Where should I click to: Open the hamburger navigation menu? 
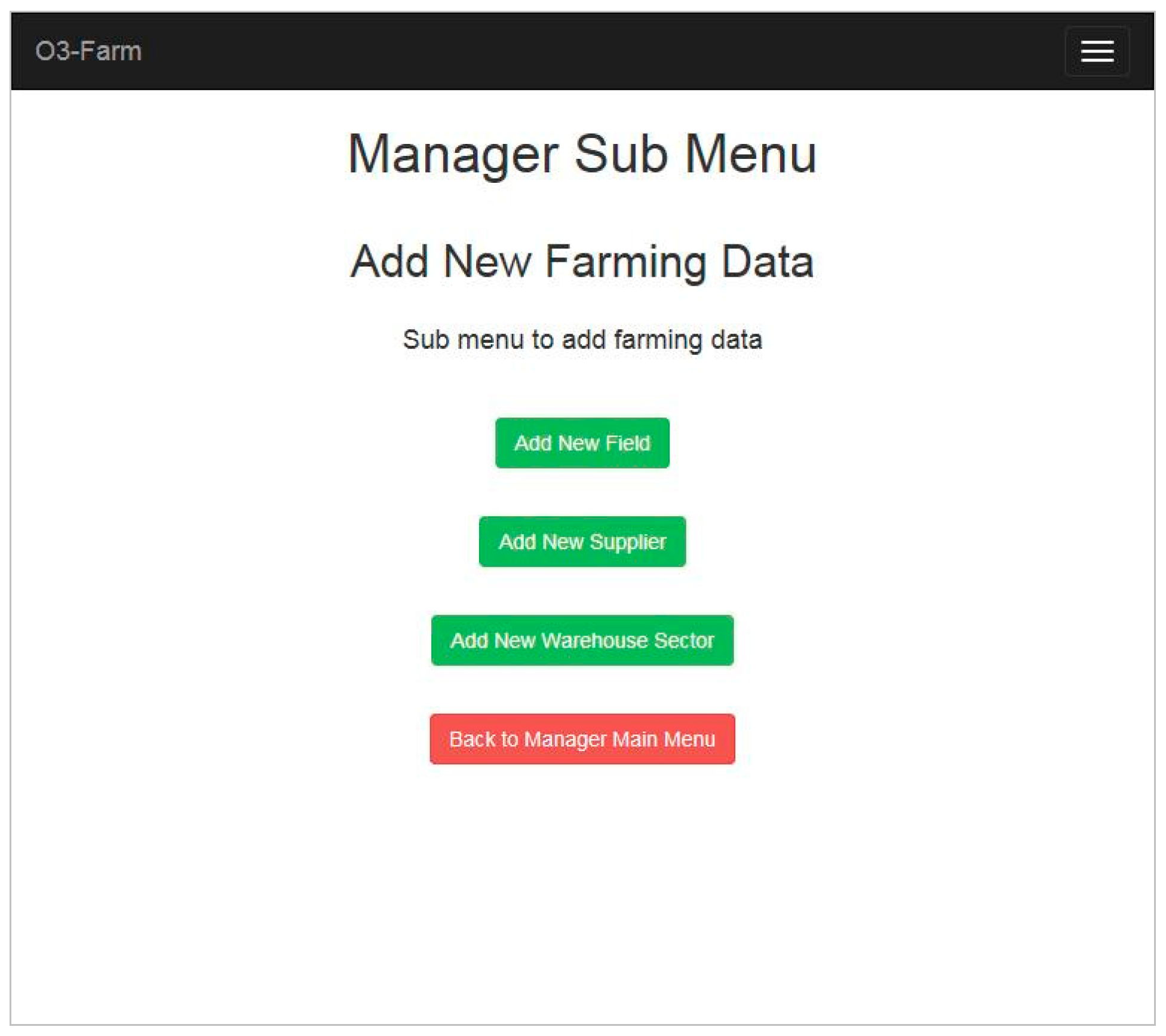coord(1097,51)
